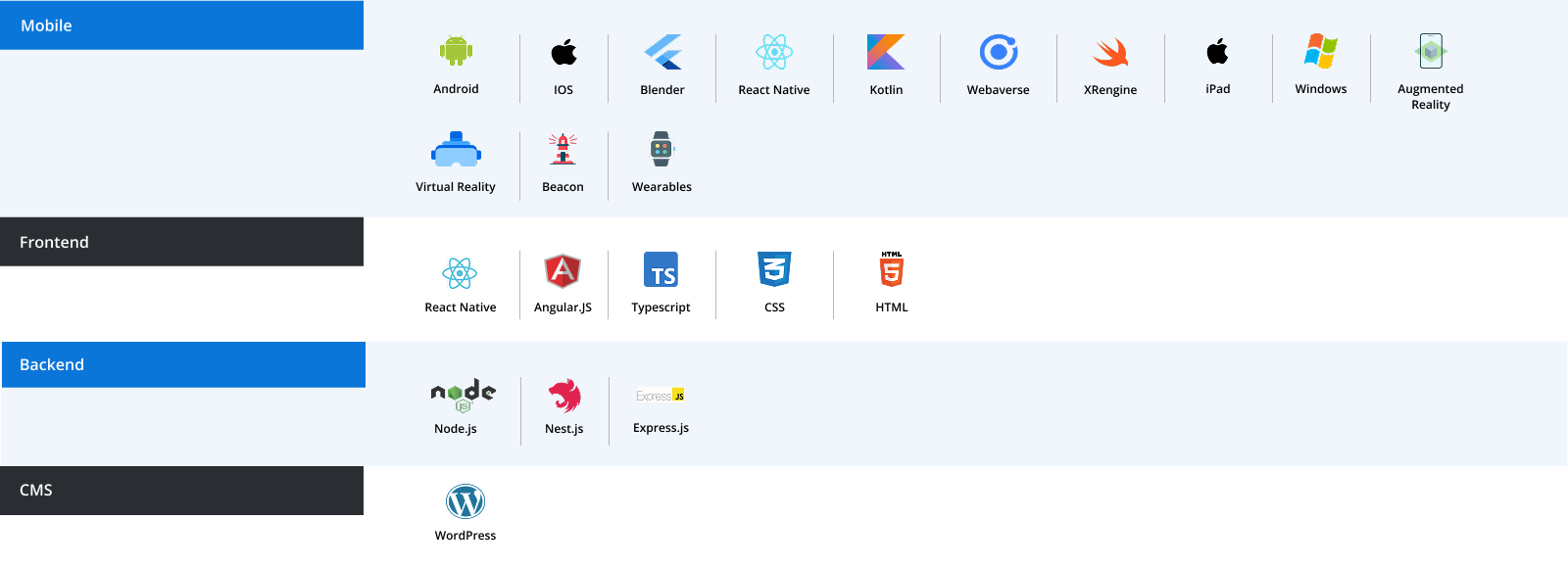Click the "Node.js" label text
Image resolution: width=1568 pixels, height=567 pixels.
456,429
